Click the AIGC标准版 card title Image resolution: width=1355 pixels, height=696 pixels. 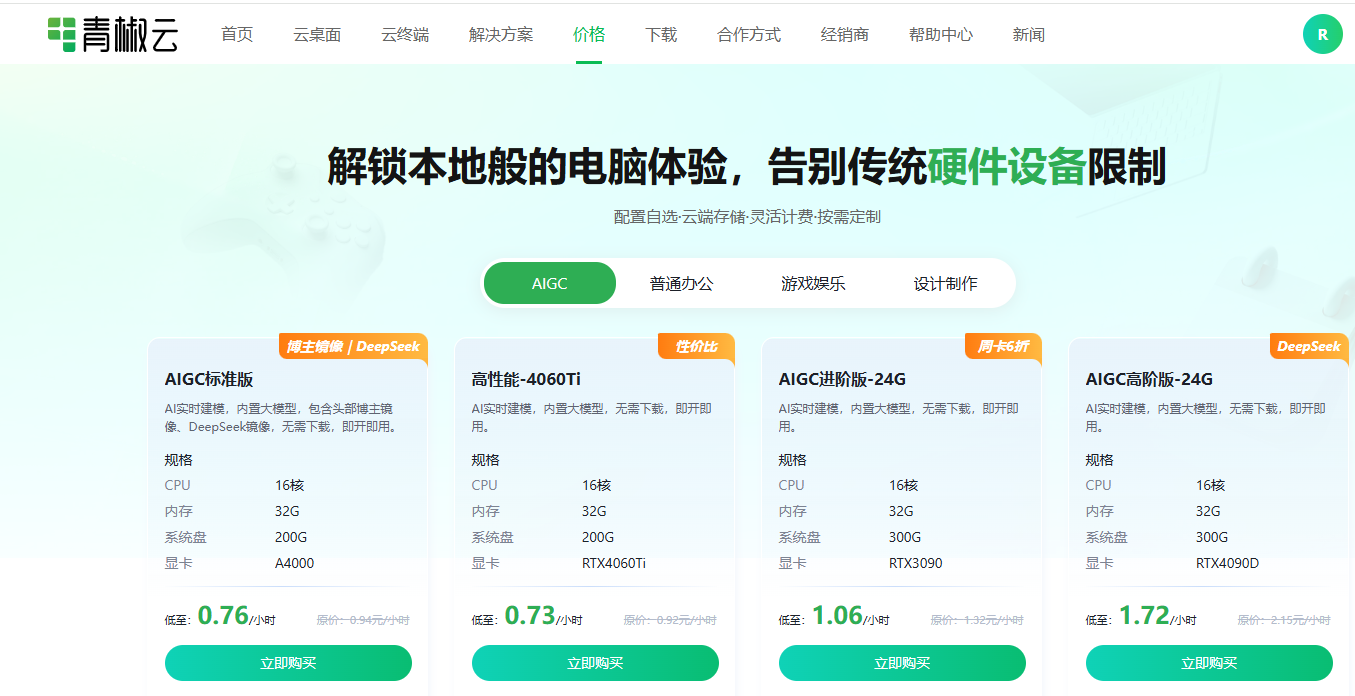click(x=209, y=379)
